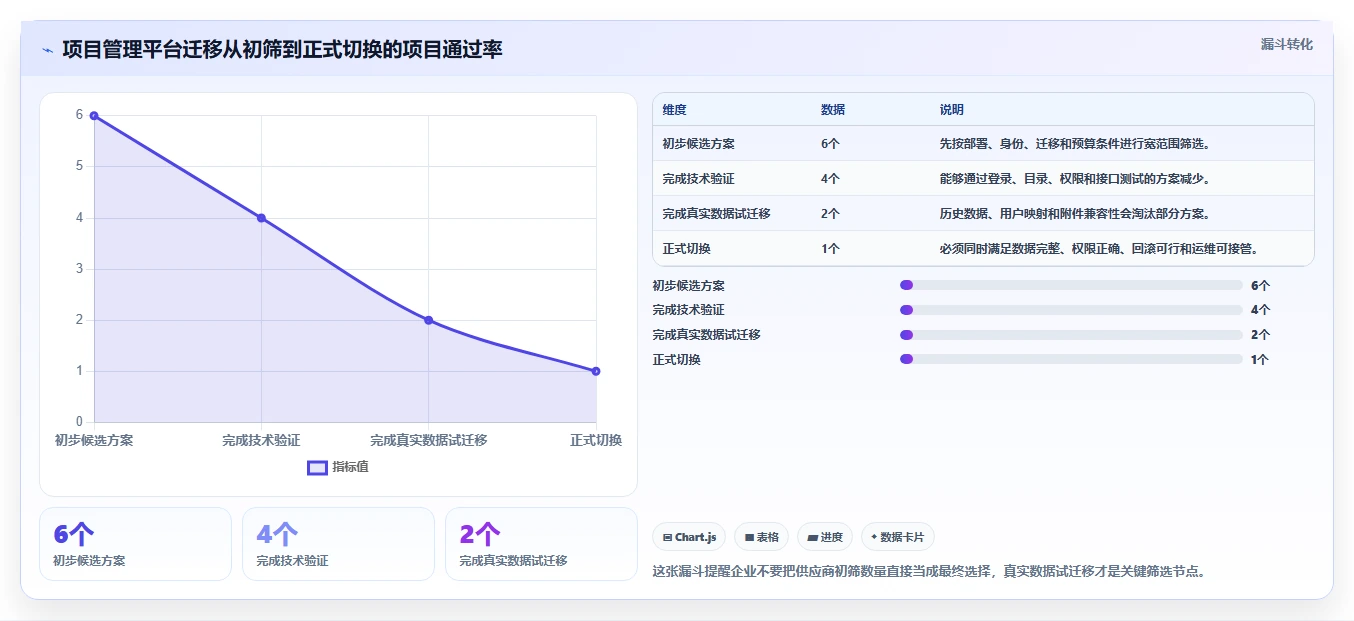
Task: Click progress label 正式切换
Action: [x=677, y=359]
